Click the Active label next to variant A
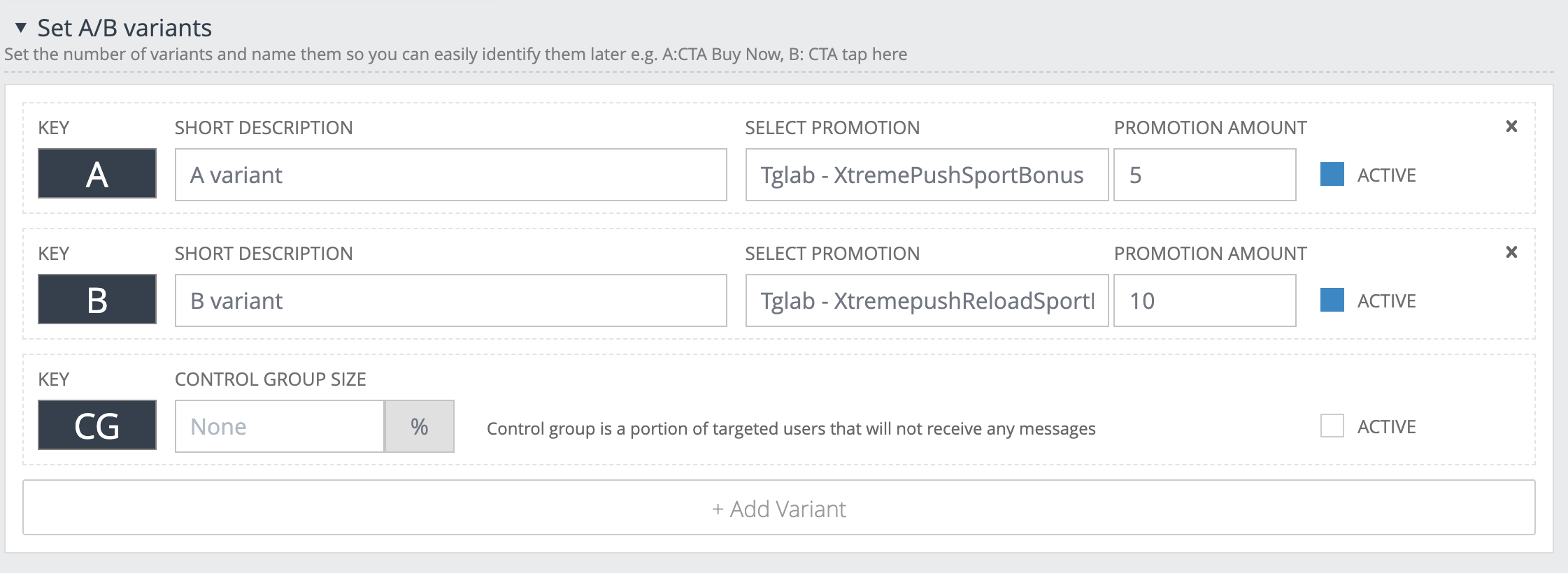This screenshot has width=1568, height=573. (x=1386, y=175)
